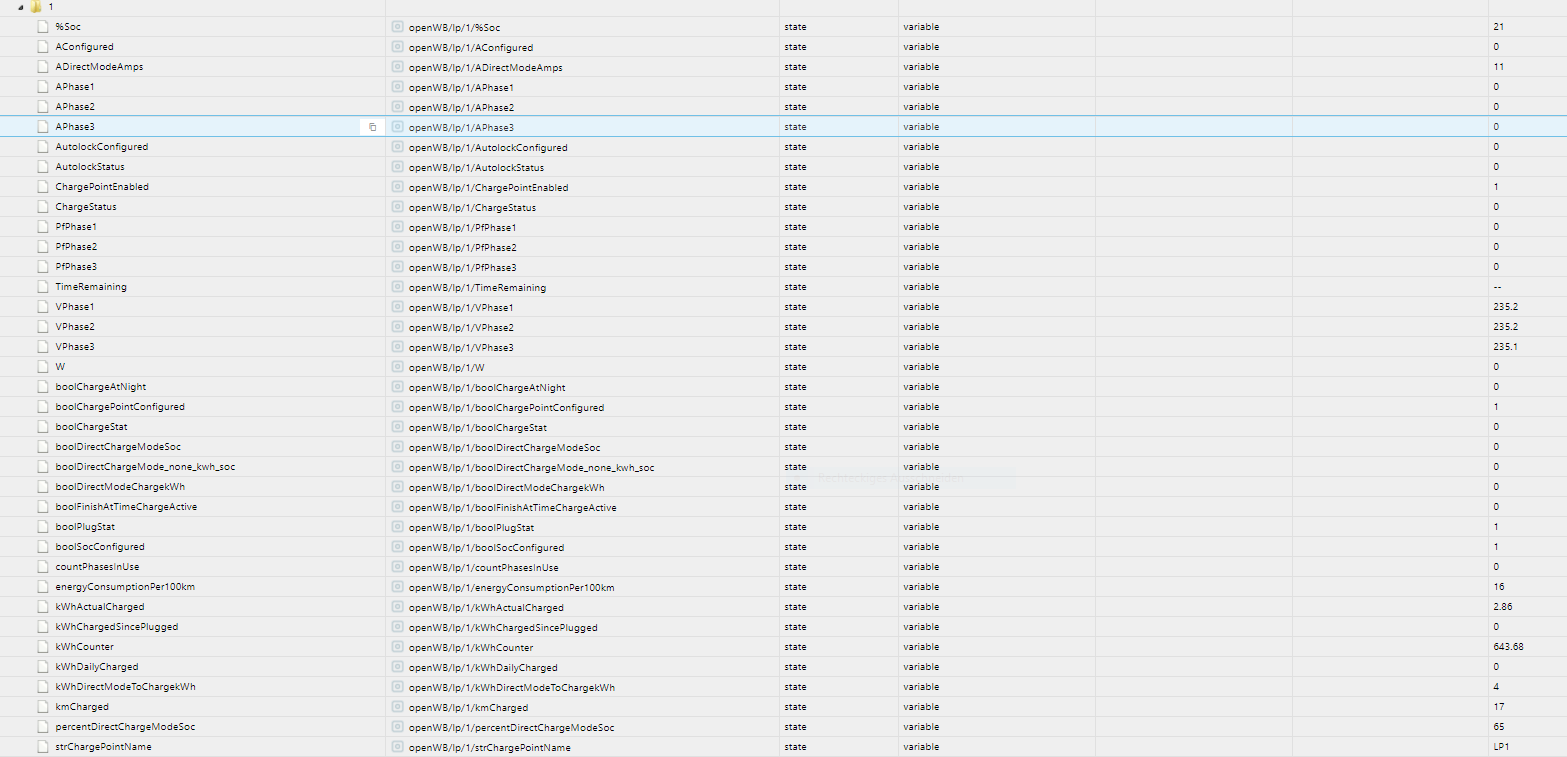Click the state icon before openWB/lp/1/AutolockConfigured
Image resolution: width=1567 pixels, height=757 pixels.
pyautogui.click(x=397, y=147)
